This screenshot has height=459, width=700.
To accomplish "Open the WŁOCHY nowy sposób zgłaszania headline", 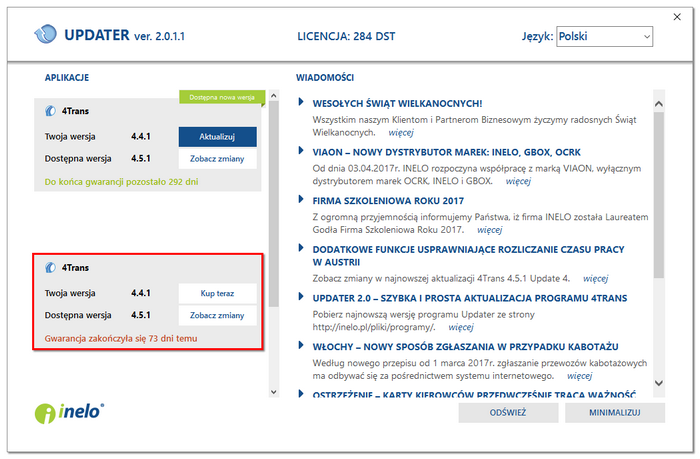I will (x=466, y=347).
